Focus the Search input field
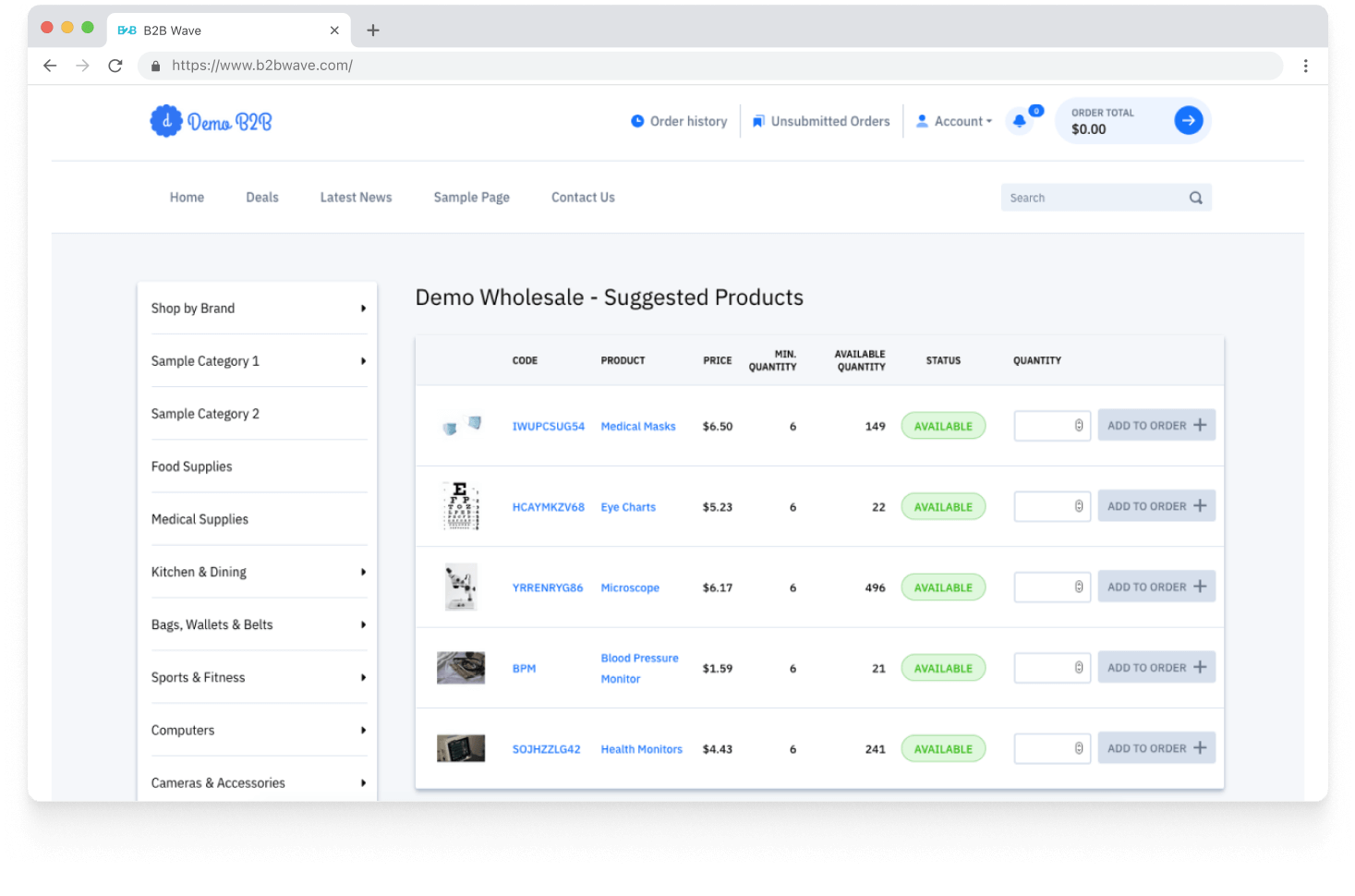This screenshot has width=1355, height=896. (1093, 198)
